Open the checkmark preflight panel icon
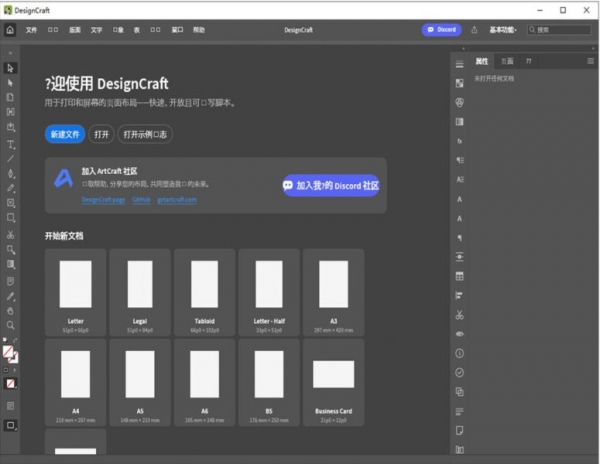Image resolution: width=600 pixels, height=464 pixels. pos(460,373)
